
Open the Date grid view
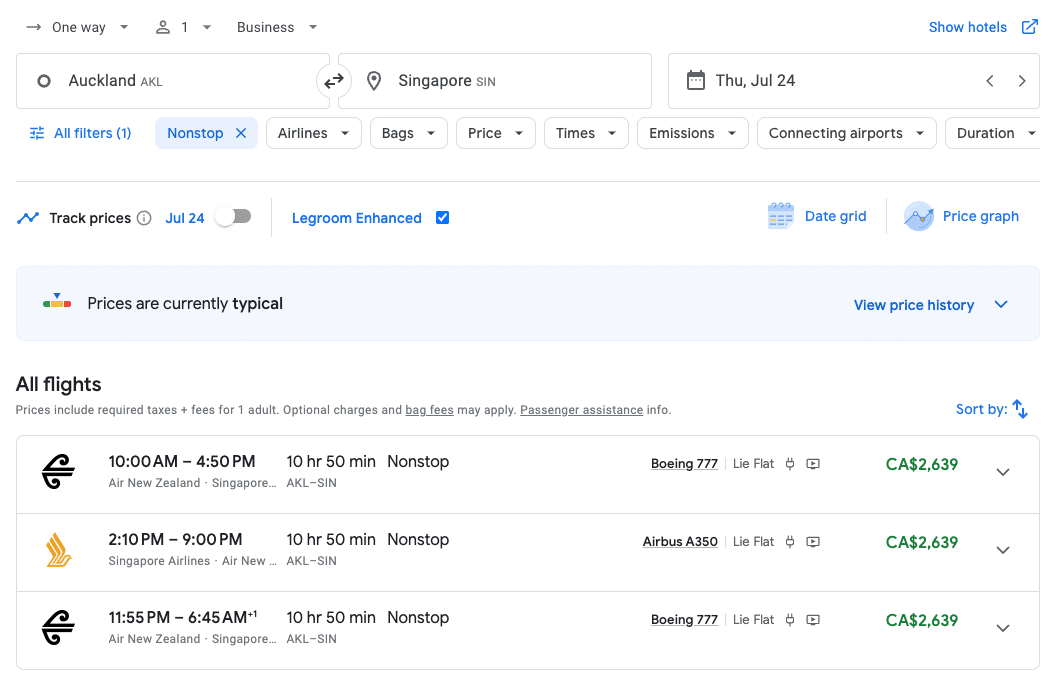(817, 216)
